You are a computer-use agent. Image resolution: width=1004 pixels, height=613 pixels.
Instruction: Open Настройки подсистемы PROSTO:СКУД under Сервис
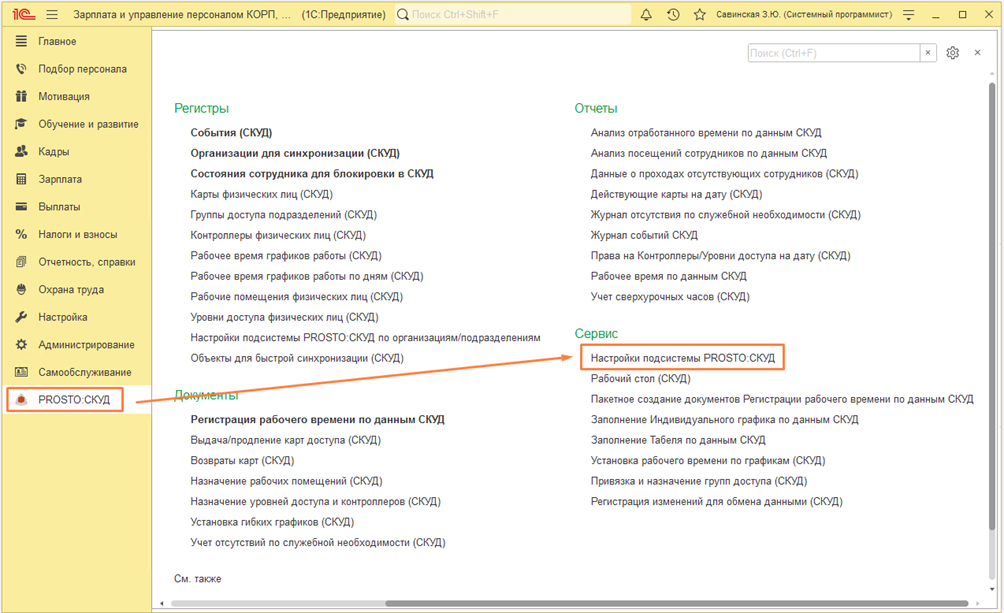pyautogui.click(x=682, y=358)
